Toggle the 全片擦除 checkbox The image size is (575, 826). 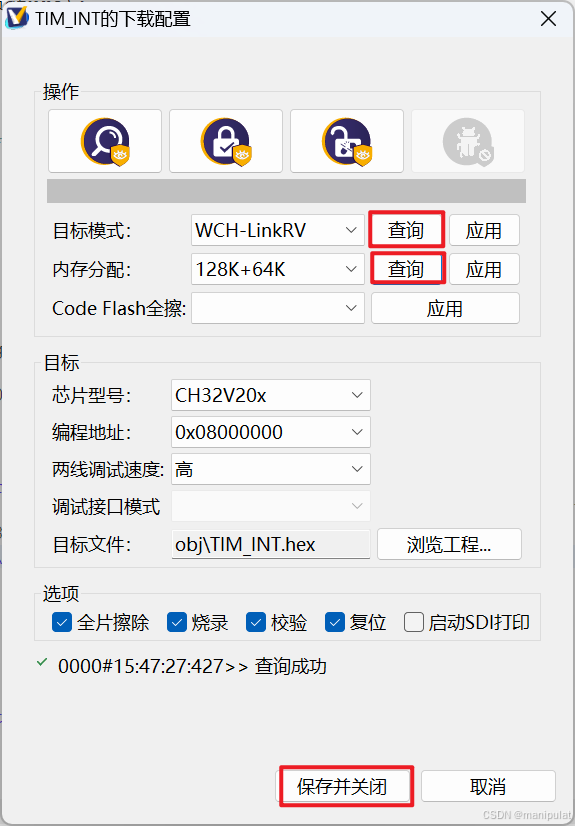(x=62, y=623)
